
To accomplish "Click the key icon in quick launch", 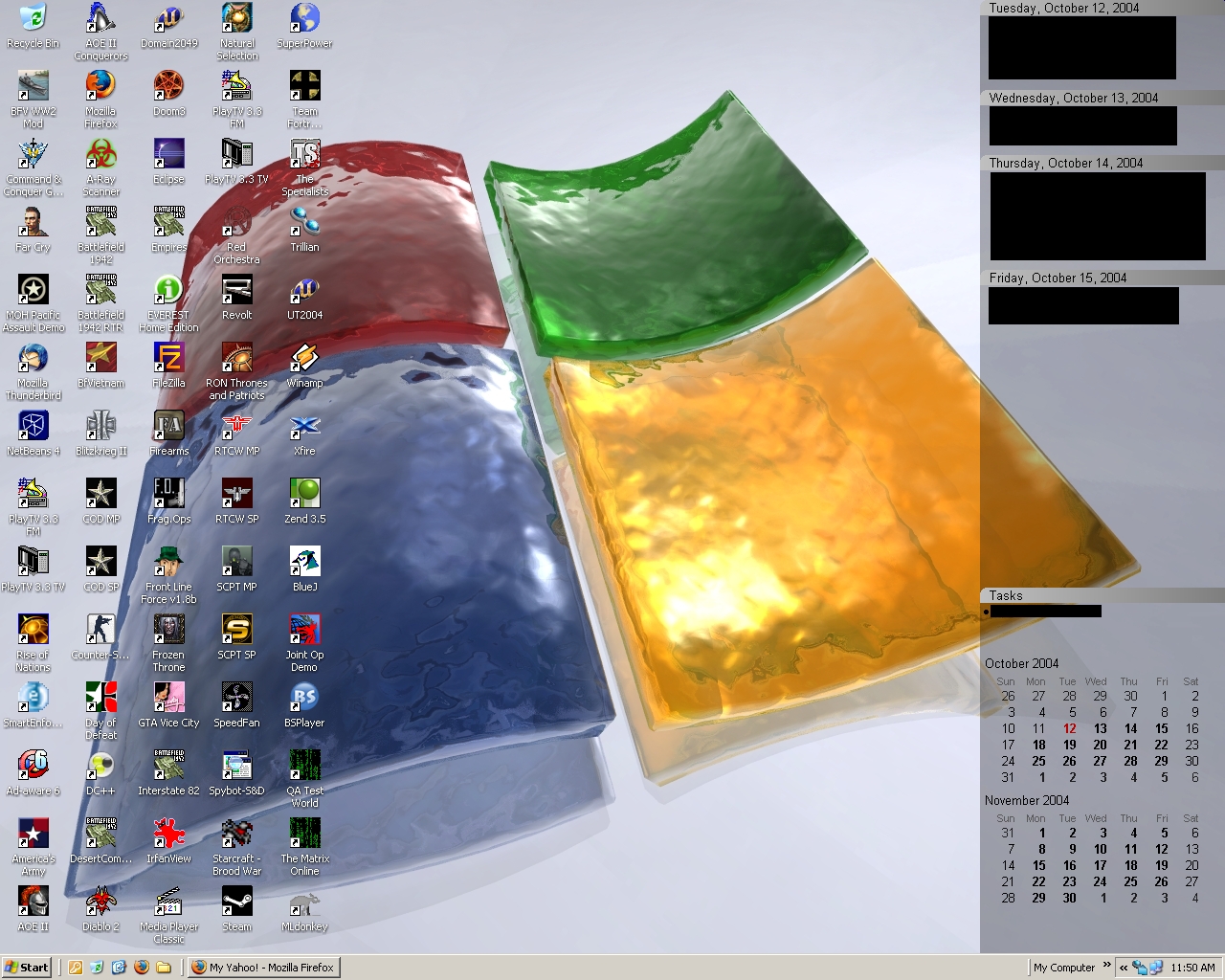I will coord(76,968).
